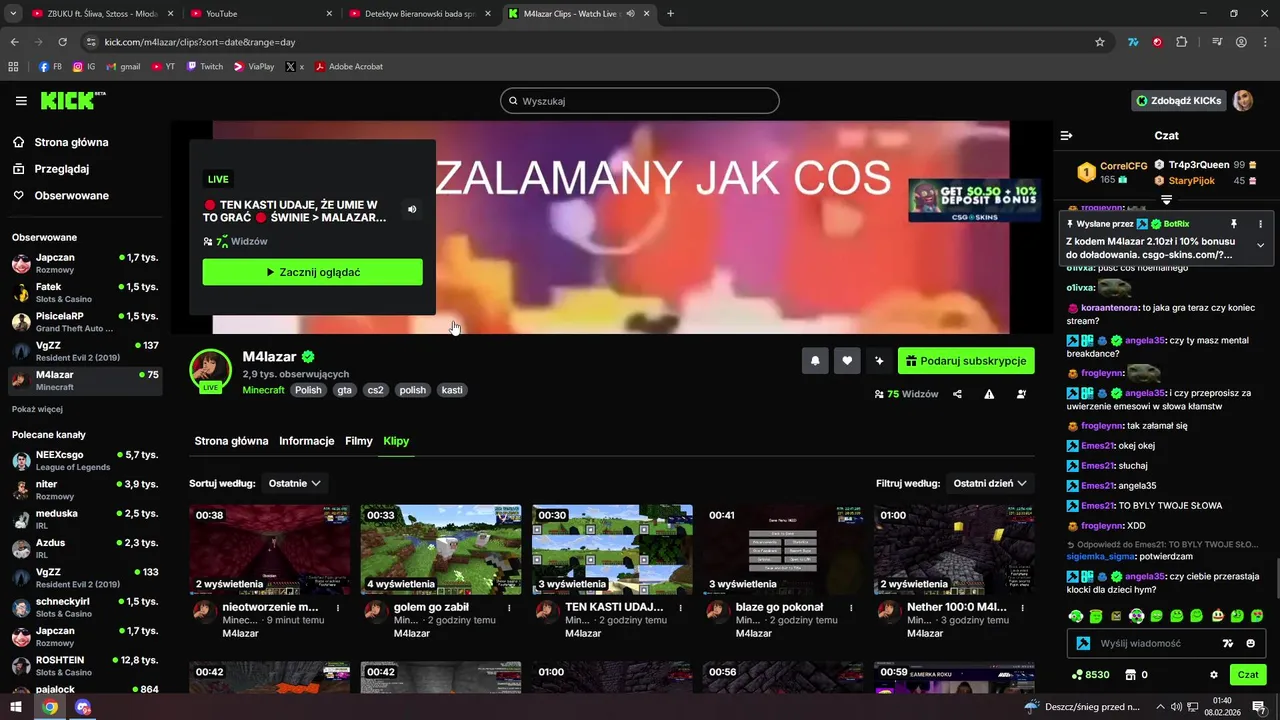Viewport: 1280px width, 720px height.
Task: Click the user icon beside report triangle
Action: coord(1021,394)
